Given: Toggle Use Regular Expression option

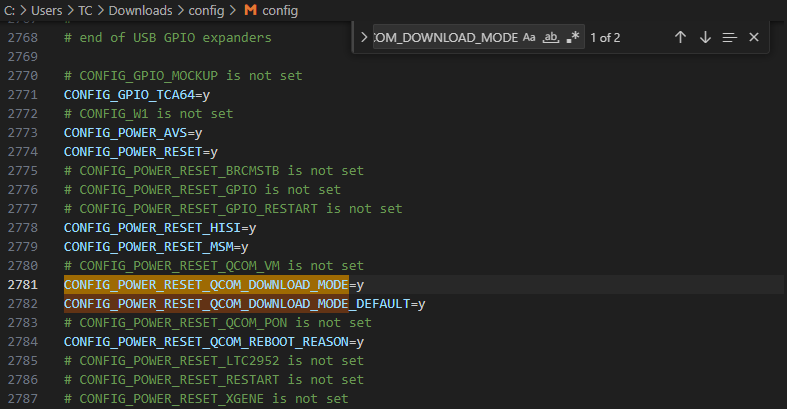Looking at the screenshot, I should pyautogui.click(x=573, y=38).
